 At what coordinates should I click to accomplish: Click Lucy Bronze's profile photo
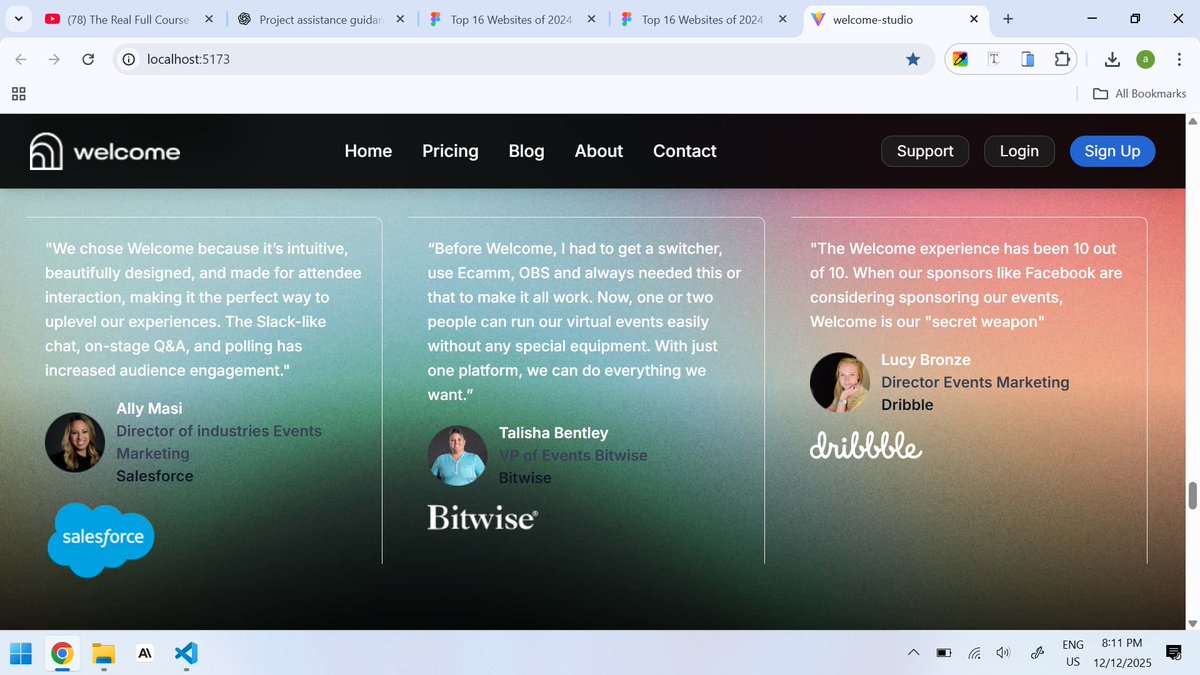click(x=840, y=382)
